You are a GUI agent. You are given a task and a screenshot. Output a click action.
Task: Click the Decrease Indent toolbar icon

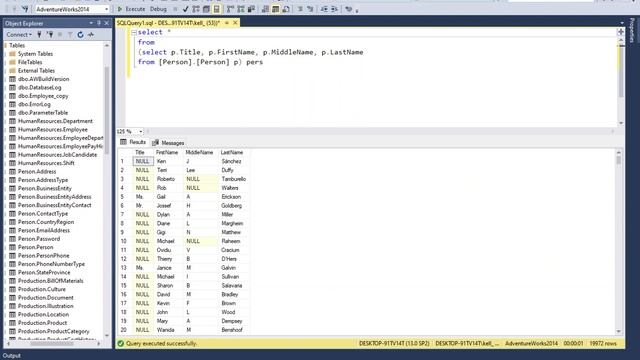(x=324, y=9)
